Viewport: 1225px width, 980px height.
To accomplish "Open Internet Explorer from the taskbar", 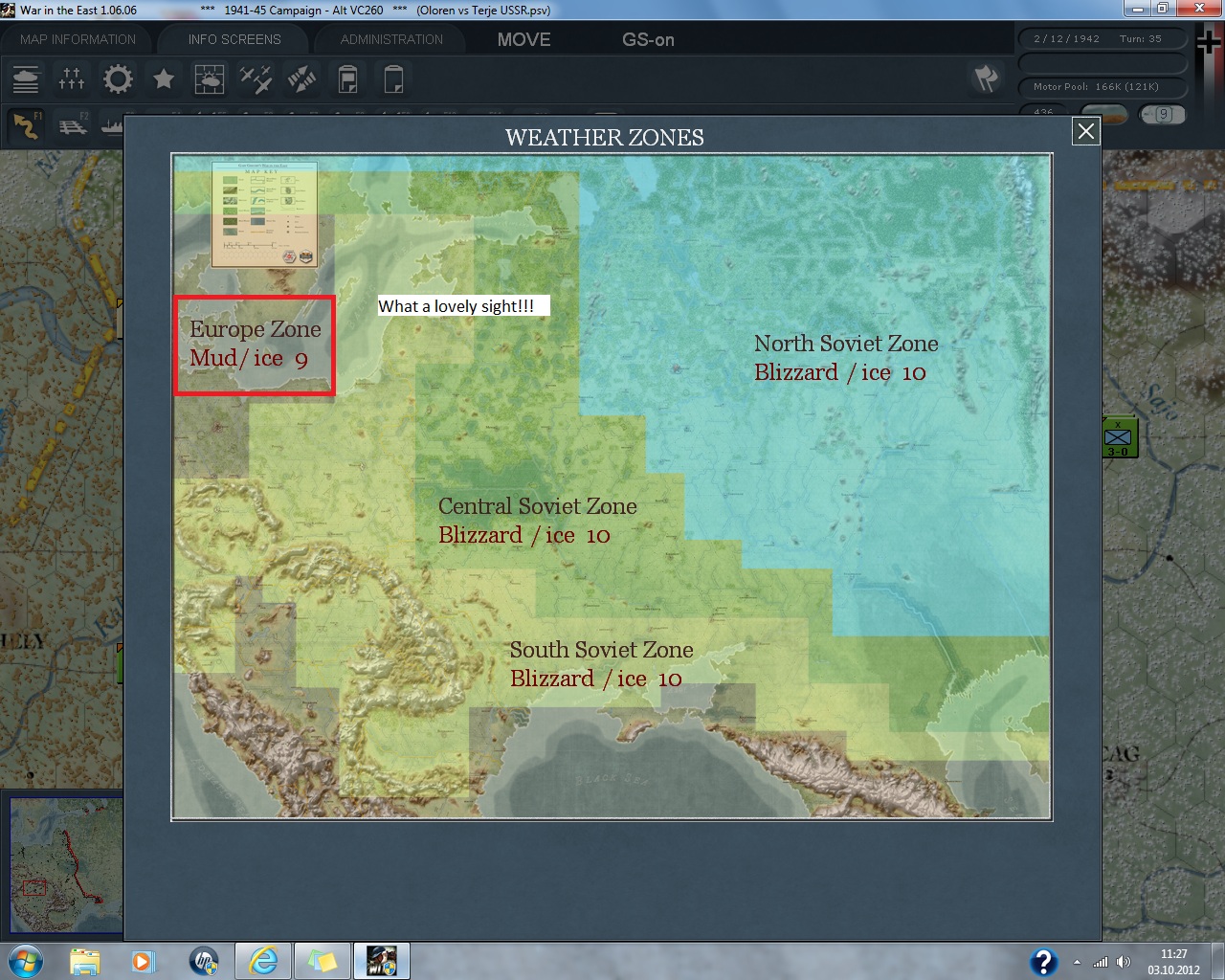I will pos(263,961).
